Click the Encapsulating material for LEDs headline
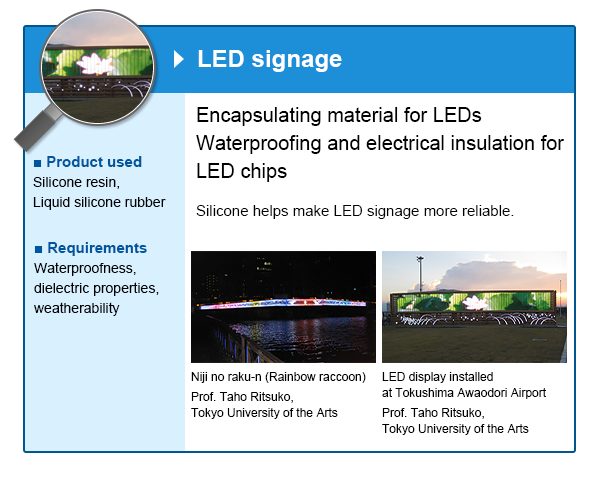Screen dimensions: 600x480 pyautogui.click(x=325, y=114)
